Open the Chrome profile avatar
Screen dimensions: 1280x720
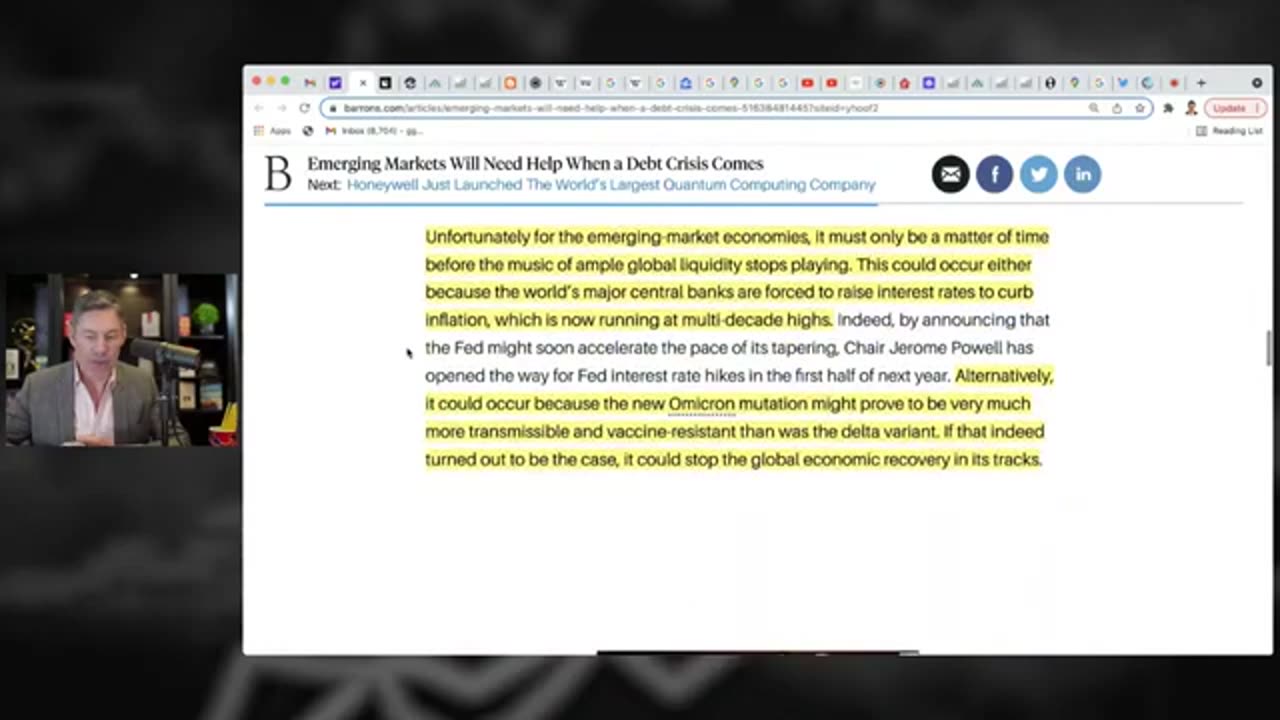tap(1190, 108)
